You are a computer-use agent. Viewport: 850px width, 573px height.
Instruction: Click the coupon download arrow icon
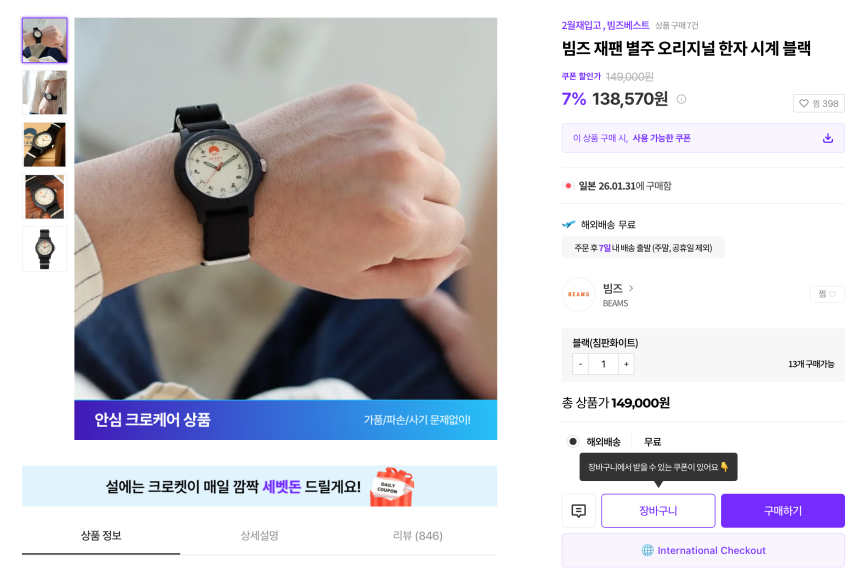827,138
